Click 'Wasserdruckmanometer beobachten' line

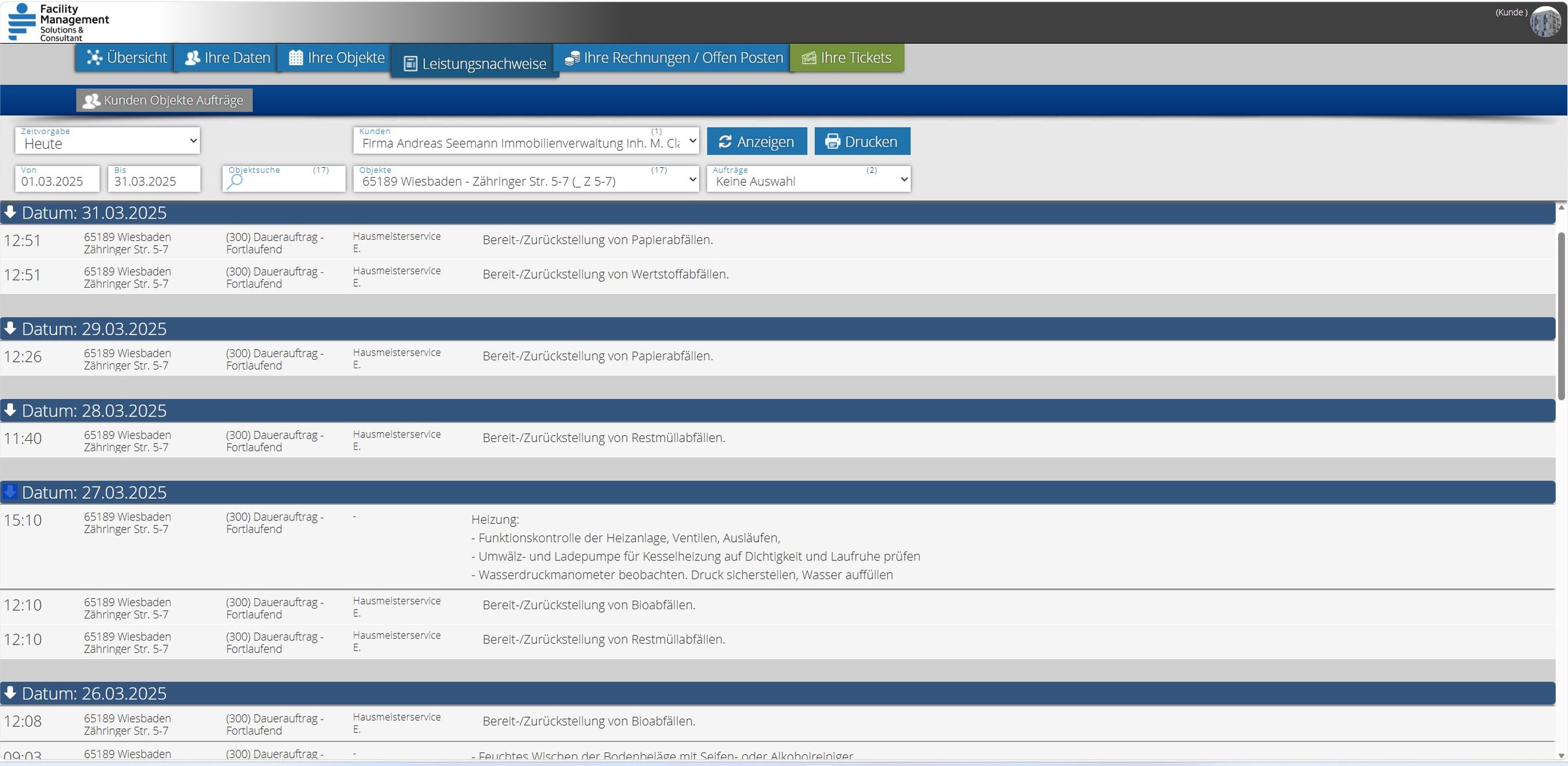point(682,575)
